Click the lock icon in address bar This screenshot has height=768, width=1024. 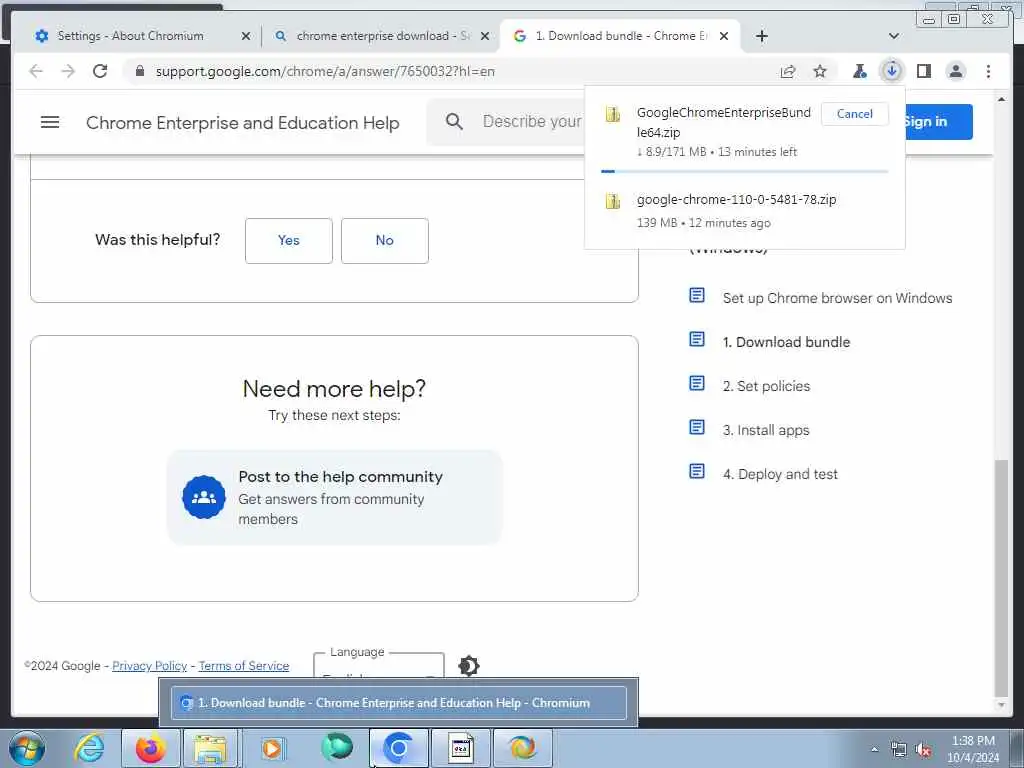[139, 71]
